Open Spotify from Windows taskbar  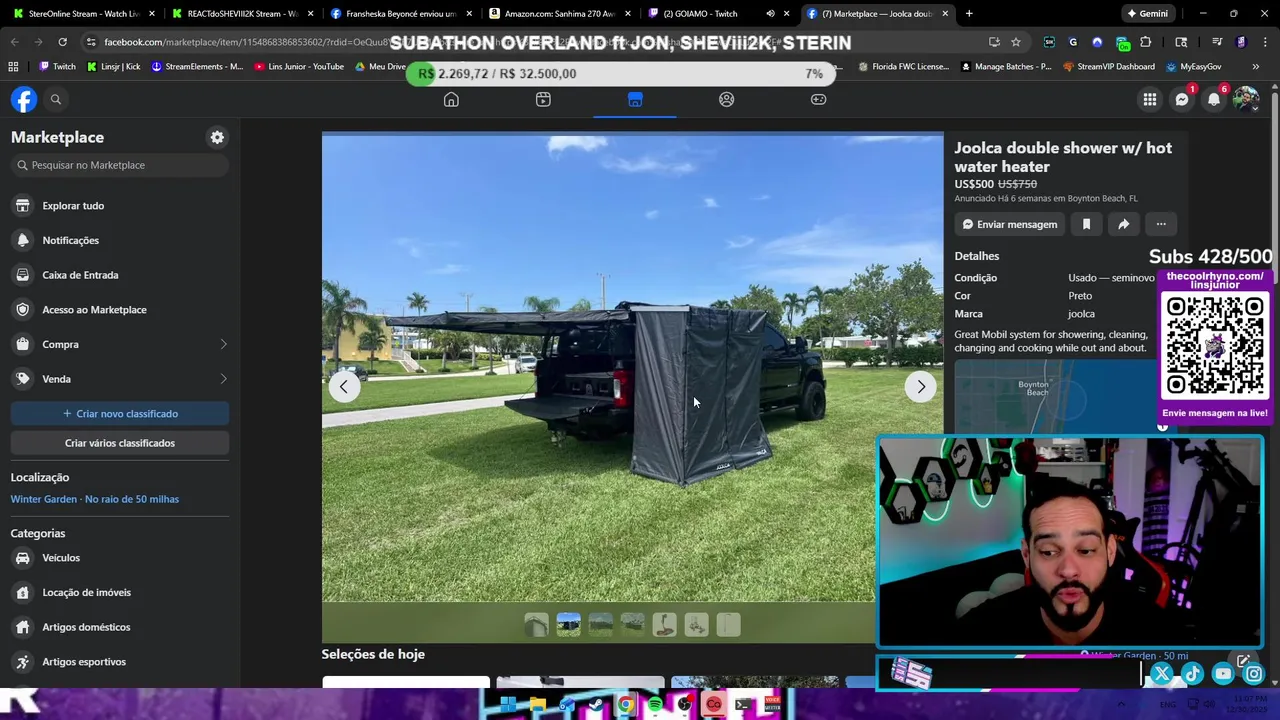655,705
